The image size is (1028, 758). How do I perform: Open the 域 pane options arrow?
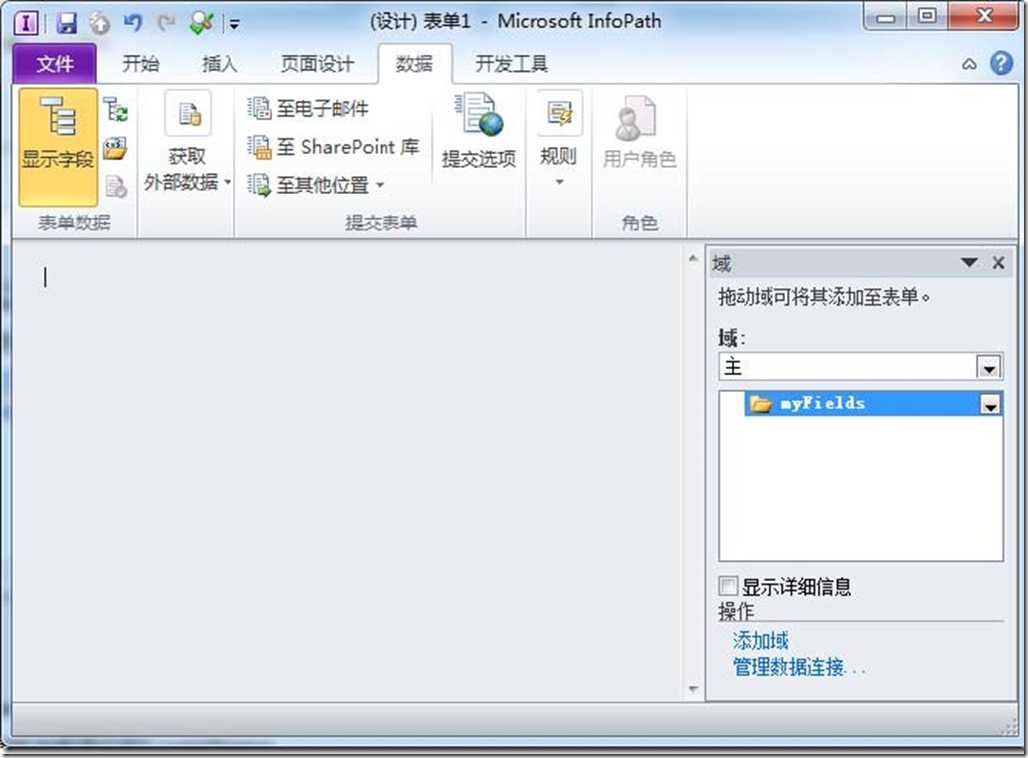969,263
